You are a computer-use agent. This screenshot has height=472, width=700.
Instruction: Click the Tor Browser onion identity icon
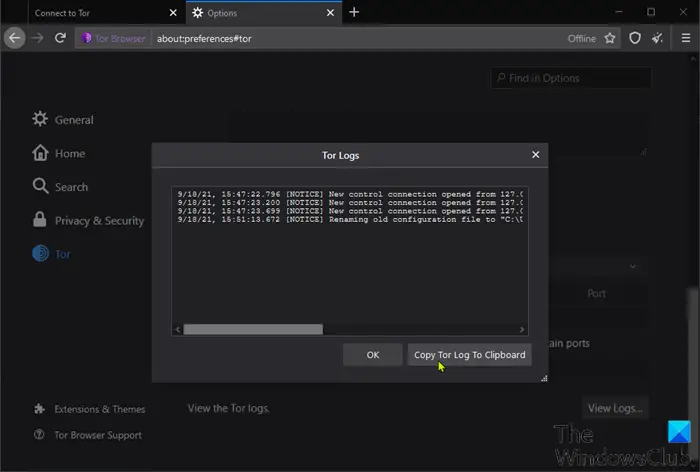pyautogui.click(x=86, y=38)
